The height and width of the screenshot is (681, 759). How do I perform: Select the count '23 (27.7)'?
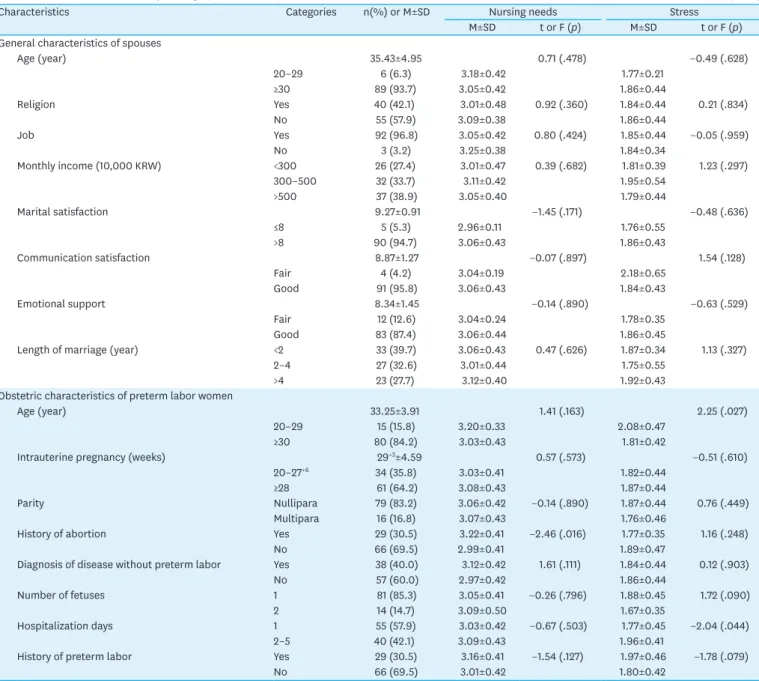coord(395,381)
